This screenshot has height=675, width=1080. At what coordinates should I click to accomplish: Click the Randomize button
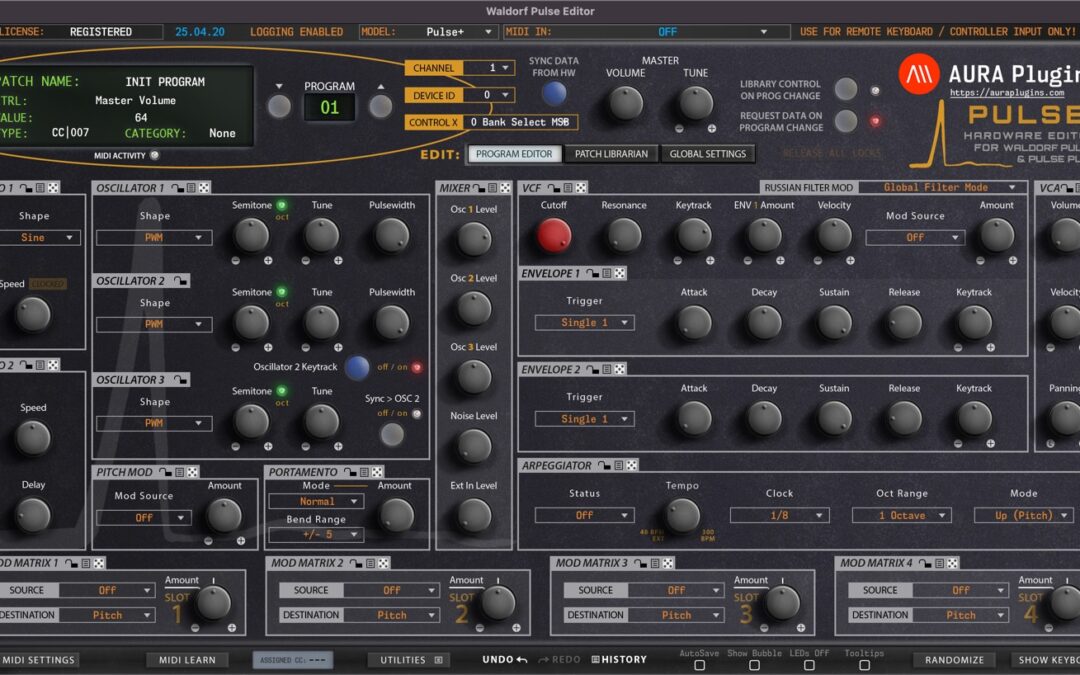(953, 659)
